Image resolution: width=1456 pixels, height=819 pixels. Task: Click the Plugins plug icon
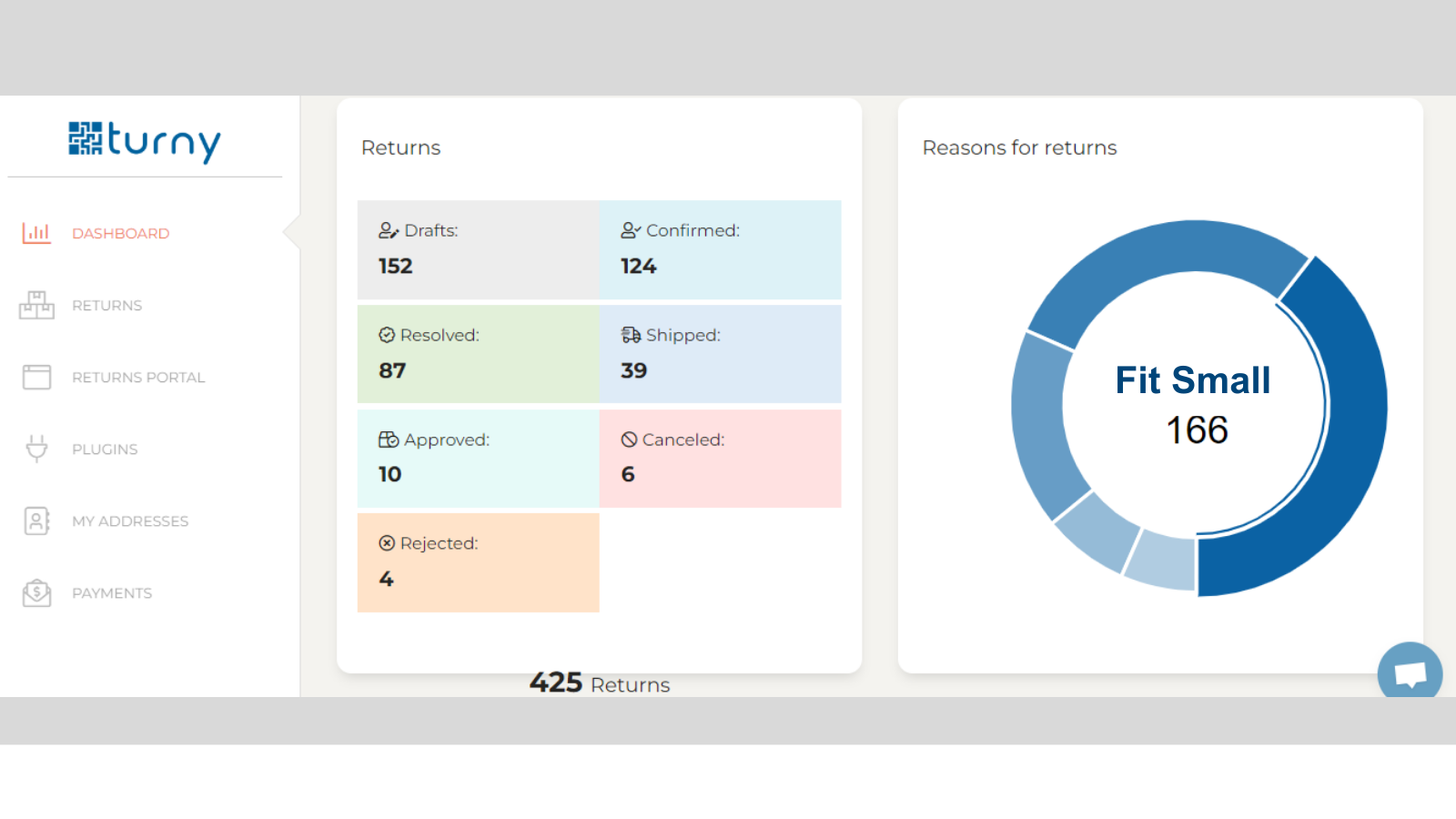tap(36, 449)
